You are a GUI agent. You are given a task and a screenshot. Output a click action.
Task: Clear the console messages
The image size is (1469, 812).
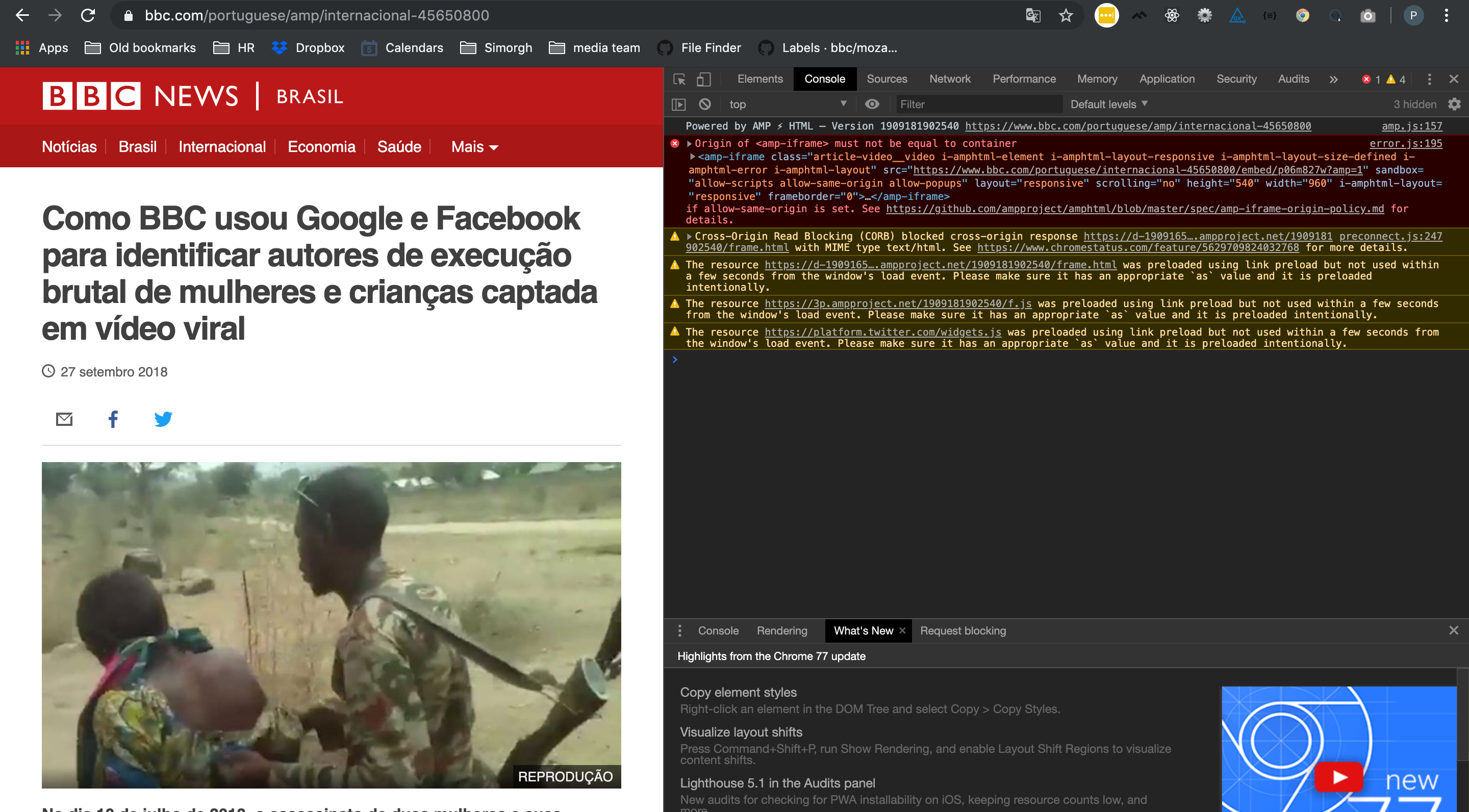pyautogui.click(x=705, y=104)
